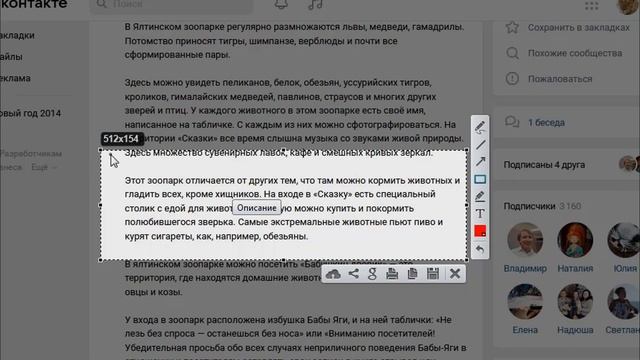Click the bookmark star icon
The width and height of the screenshot is (640, 360).
[x=512, y=27]
